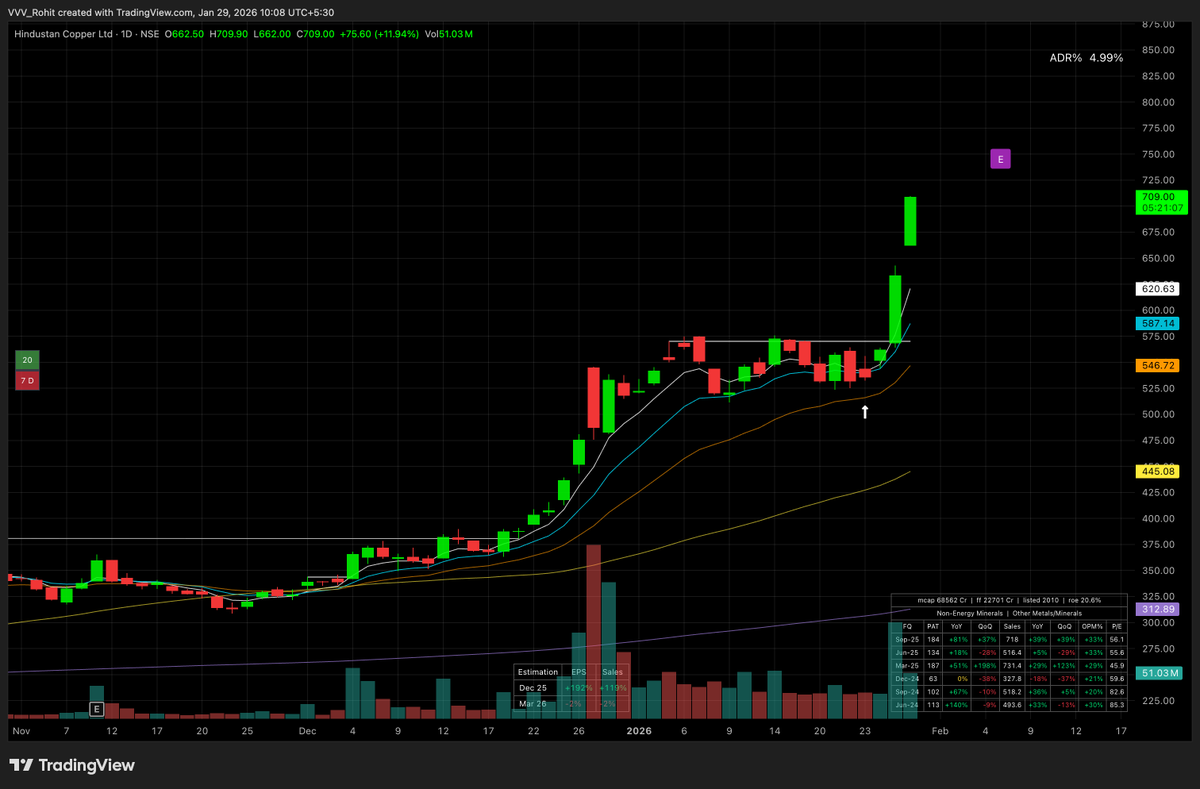Click the latest tall green candle near 709
Image resolution: width=1200 pixels, height=789 pixels.
pyautogui.click(x=910, y=221)
